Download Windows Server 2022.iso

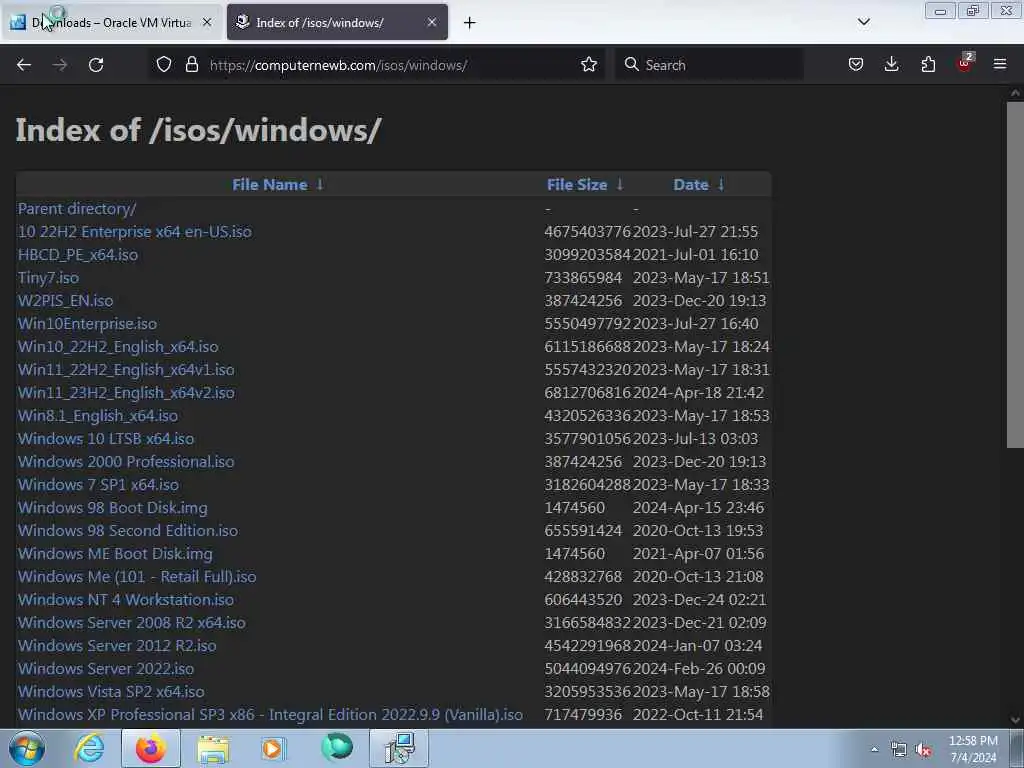(106, 669)
